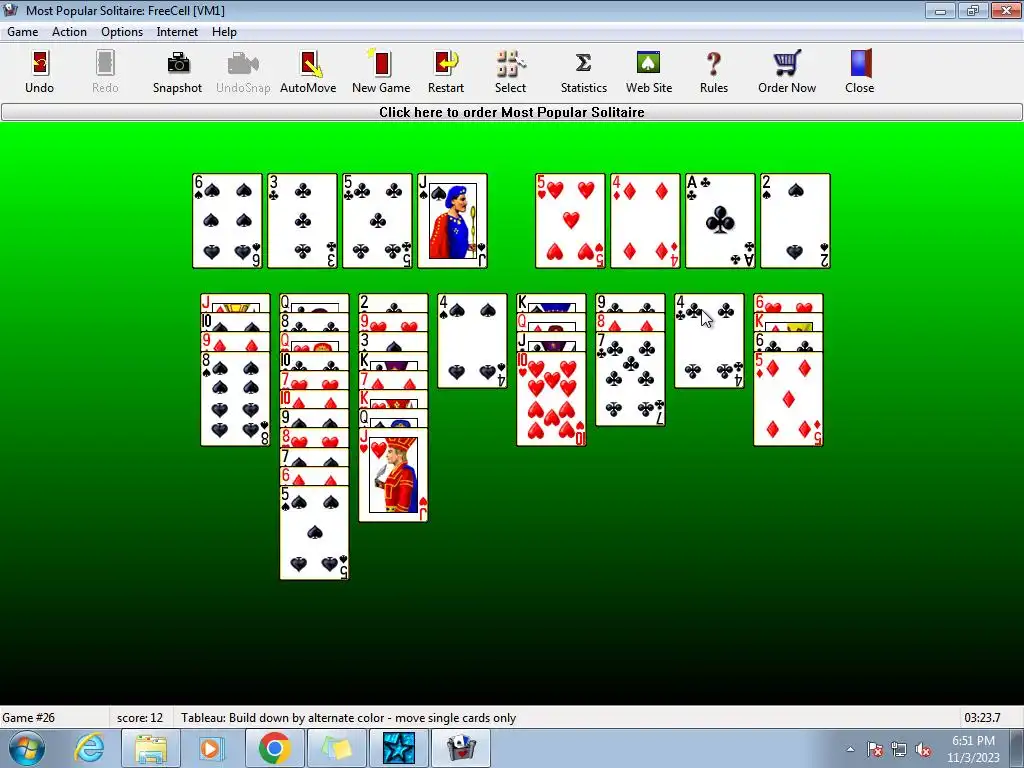
Task: Select the 4 of spades tableau card
Action: [472, 341]
